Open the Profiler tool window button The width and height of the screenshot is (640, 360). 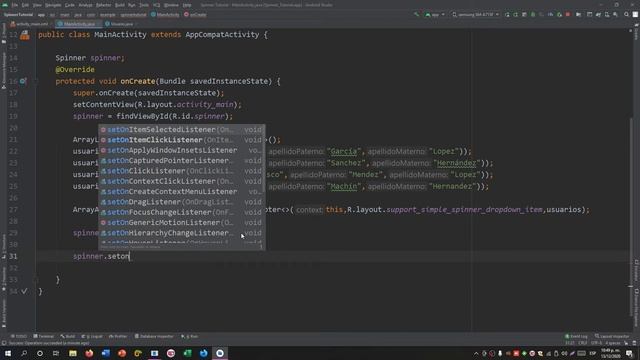click(118, 336)
